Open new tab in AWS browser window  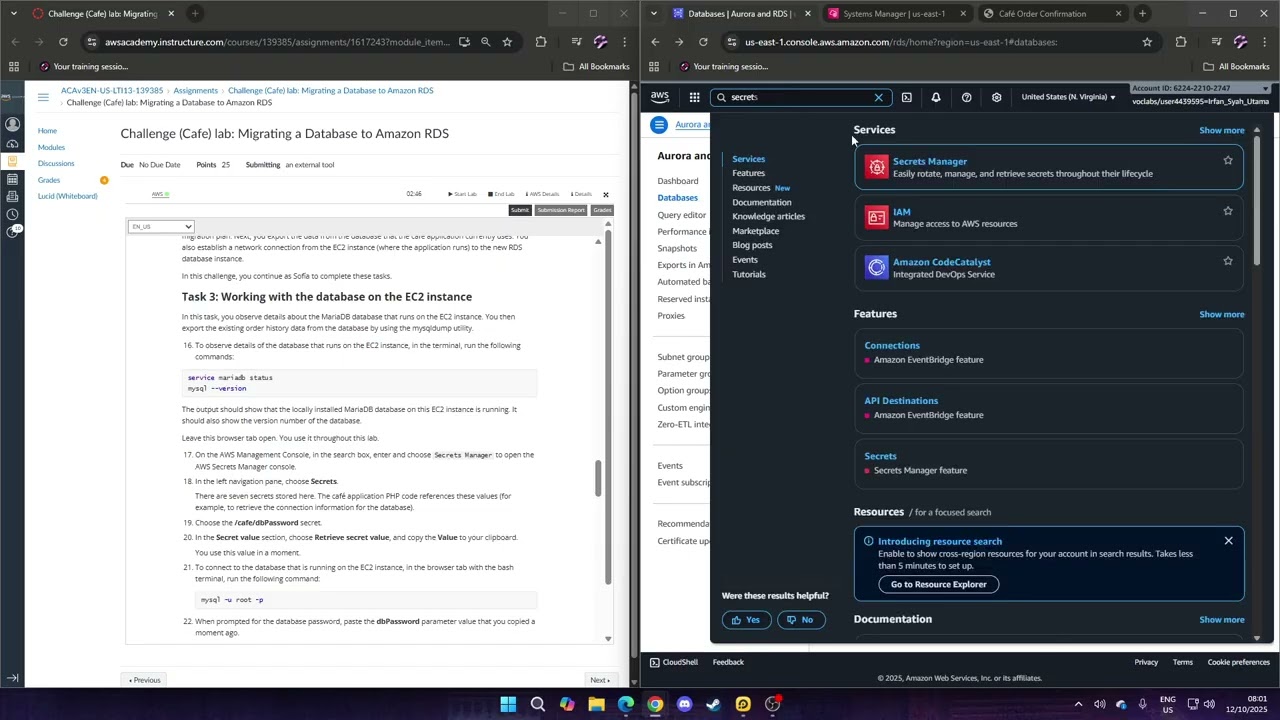point(1142,14)
